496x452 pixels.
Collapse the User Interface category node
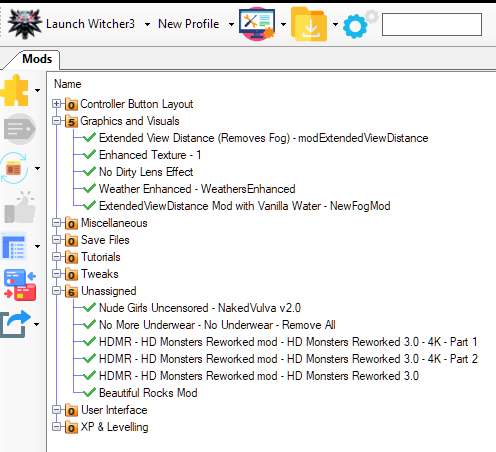point(56,410)
